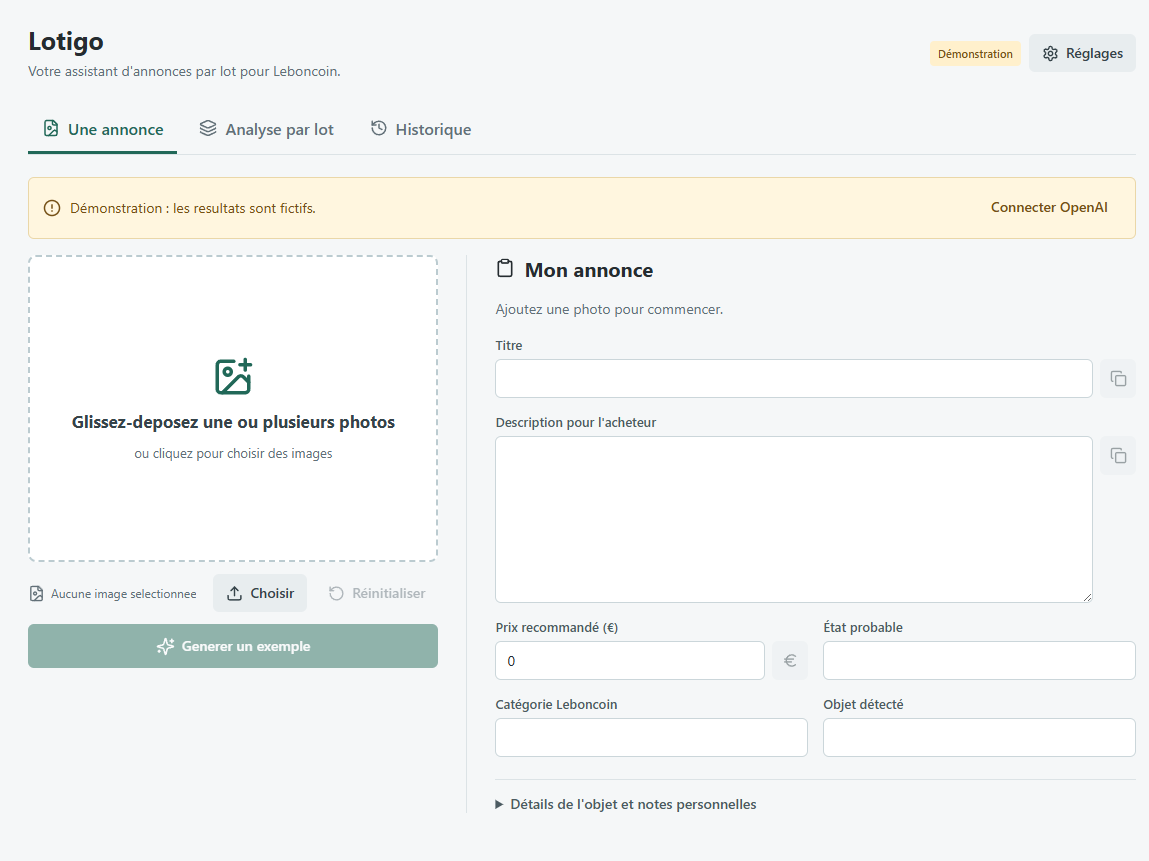Open the Réglages settings button

pos(1082,53)
